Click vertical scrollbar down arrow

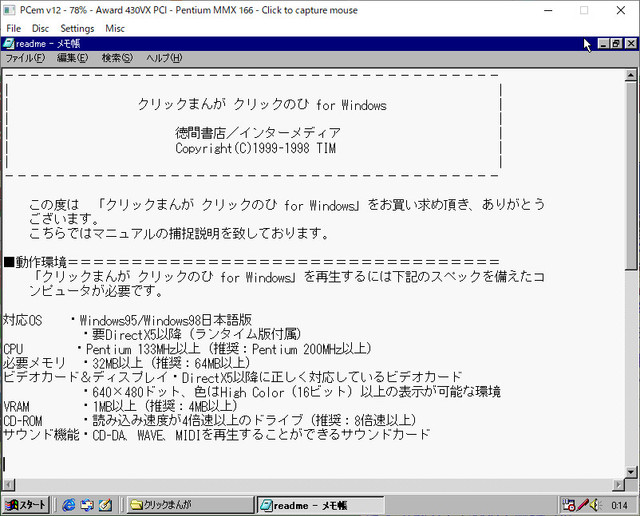pyautogui.click(x=631, y=472)
